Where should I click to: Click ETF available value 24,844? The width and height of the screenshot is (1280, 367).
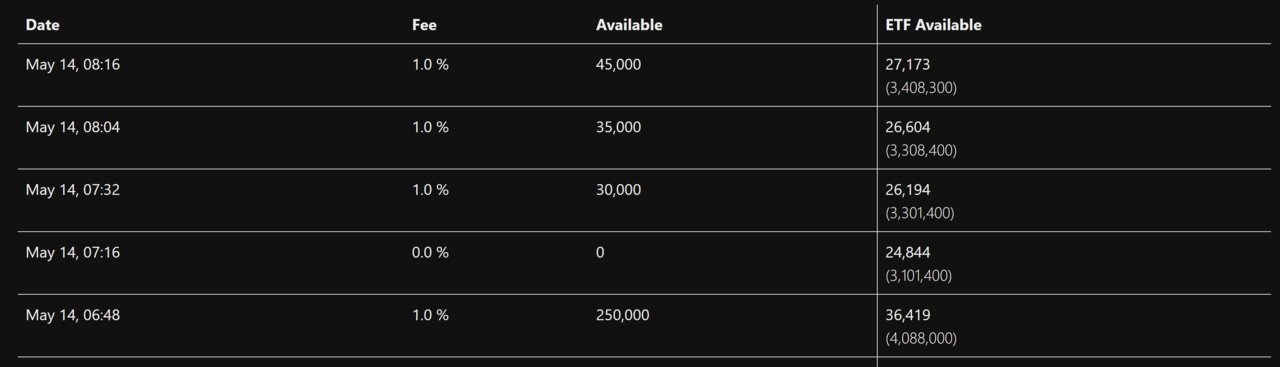coord(908,252)
